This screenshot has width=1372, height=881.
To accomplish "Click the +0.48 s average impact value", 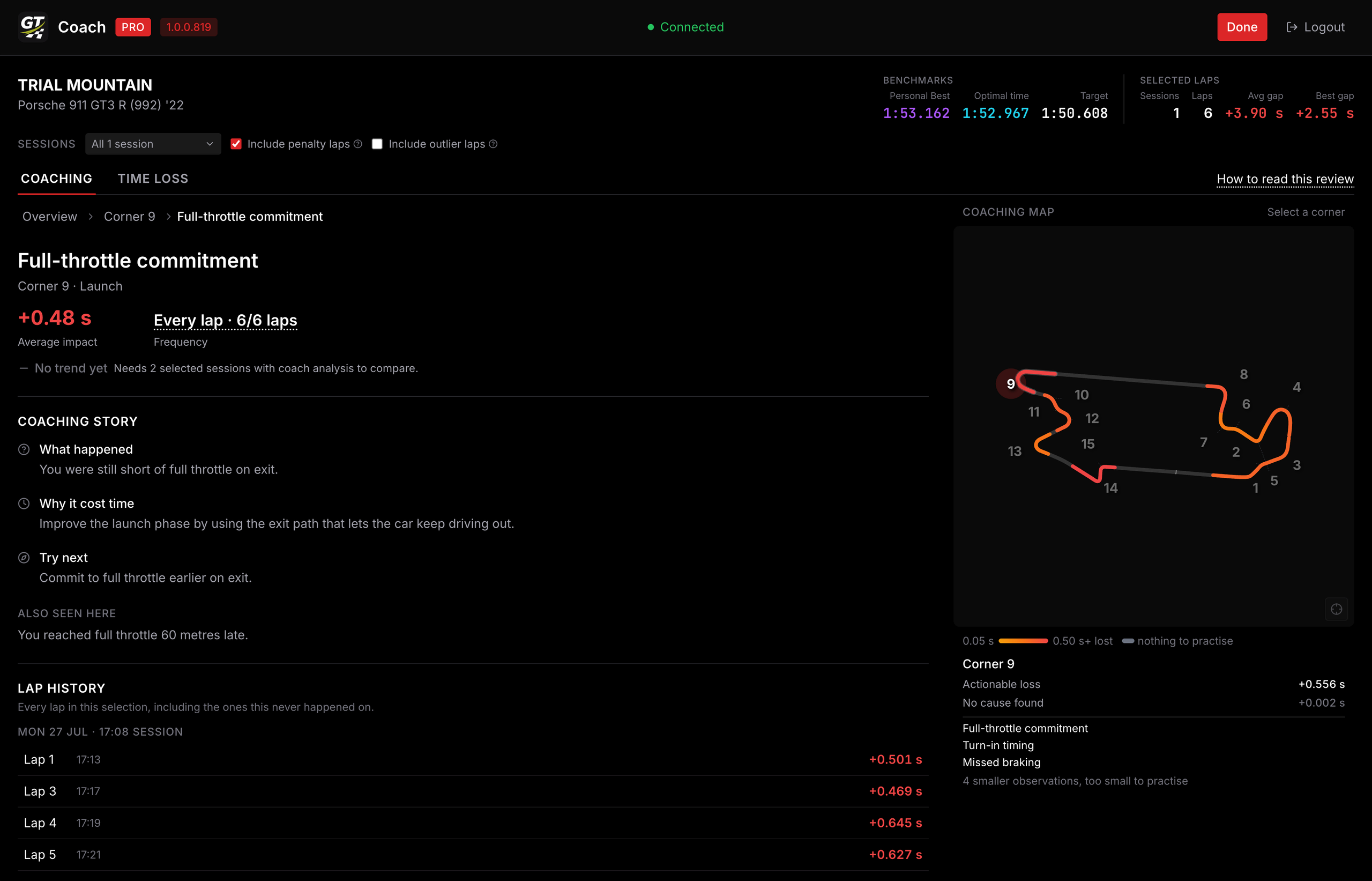I will coord(55,318).
